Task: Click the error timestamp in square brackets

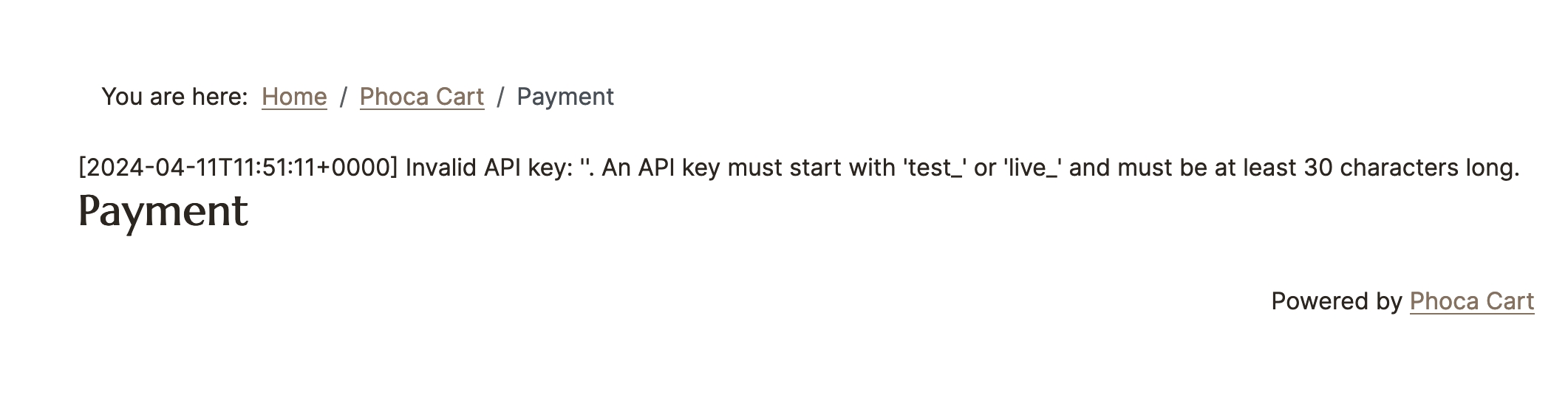Action: (x=238, y=168)
